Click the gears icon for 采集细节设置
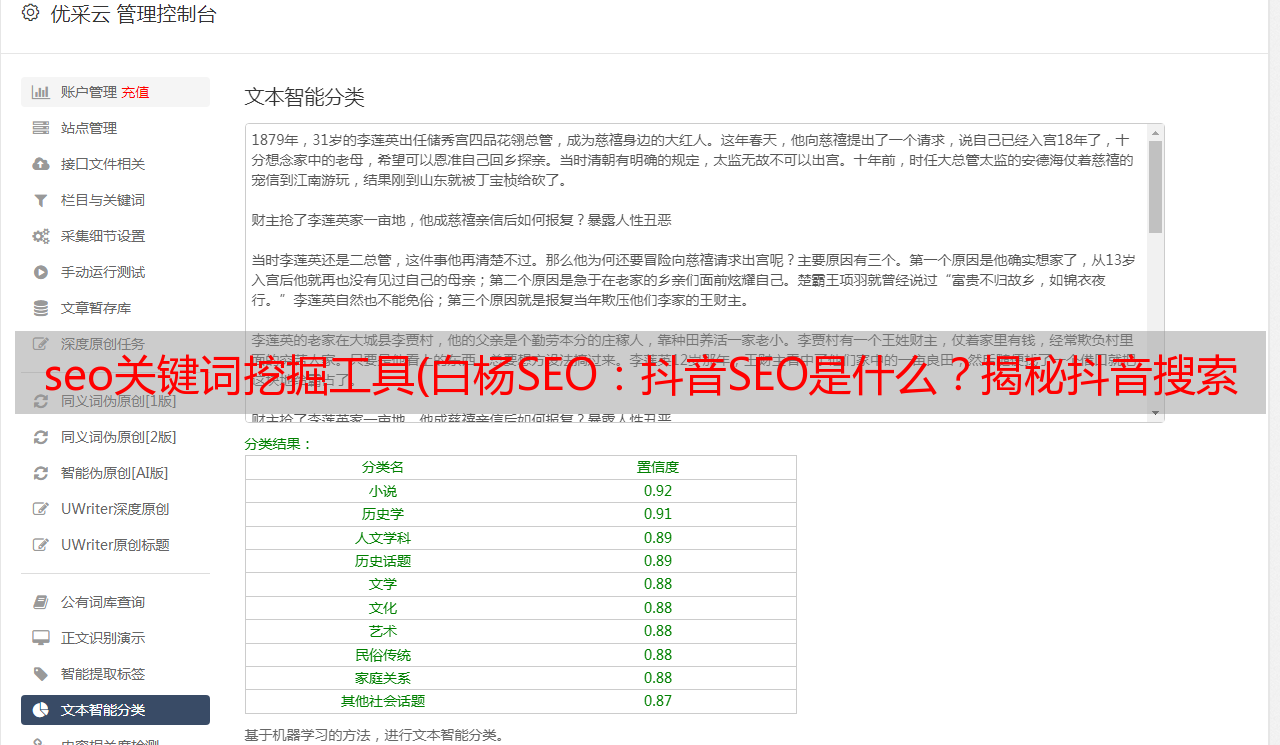The width and height of the screenshot is (1280, 745). click(41, 236)
